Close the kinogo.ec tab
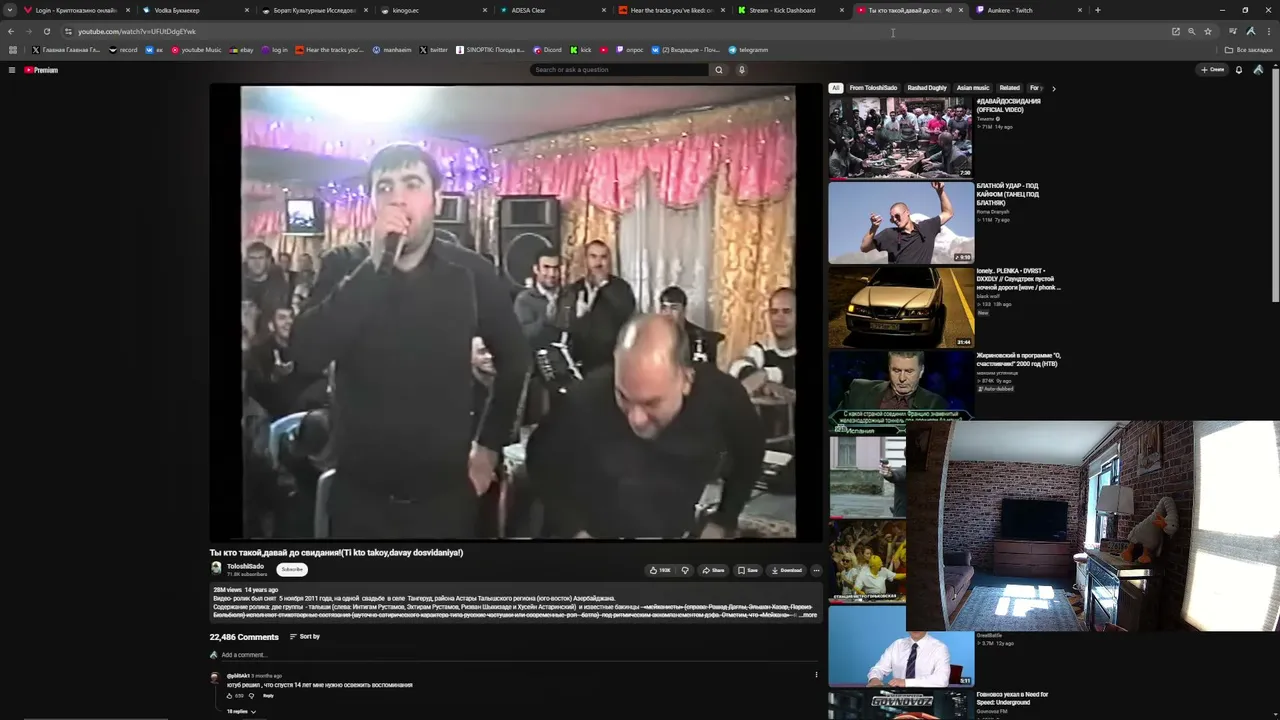The width and height of the screenshot is (1280, 720). pos(485,10)
